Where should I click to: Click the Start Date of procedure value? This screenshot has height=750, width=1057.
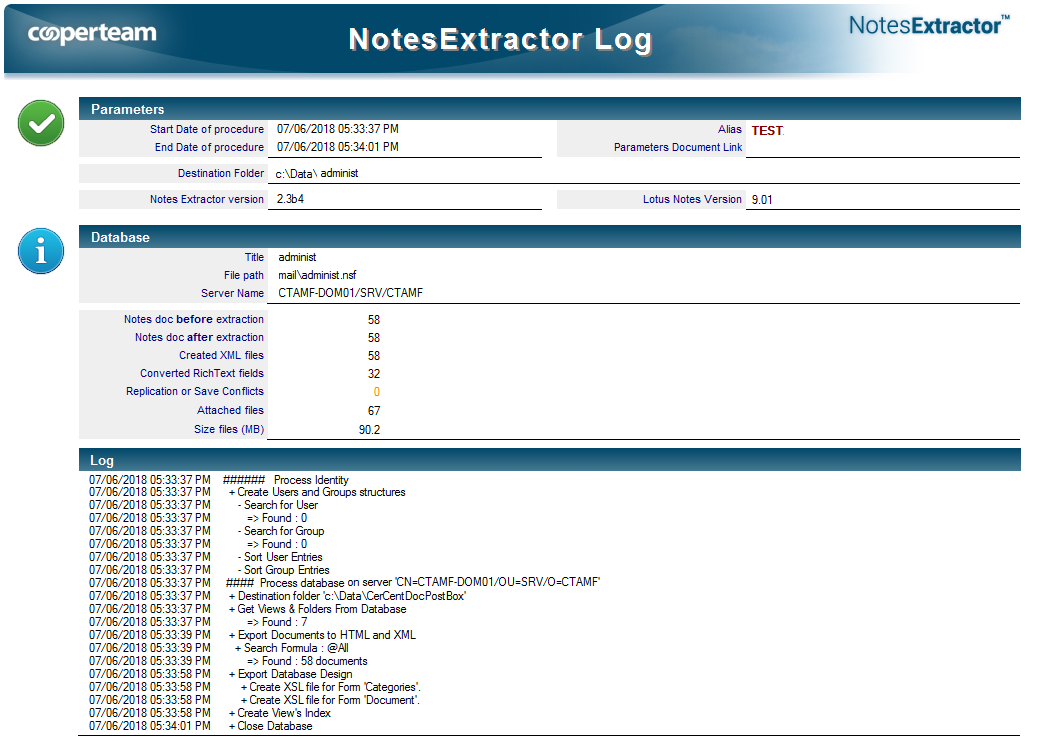click(x=338, y=129)
